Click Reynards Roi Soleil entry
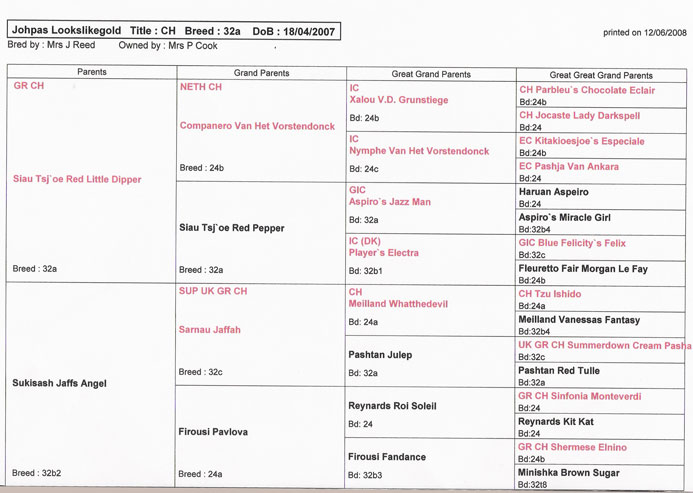The width and height of the screenshot is (693, 493). coord(392,406)
